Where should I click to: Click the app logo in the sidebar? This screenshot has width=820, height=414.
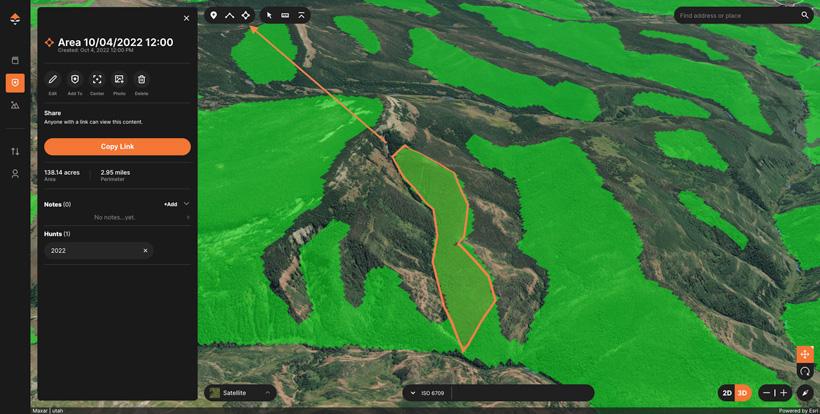[x=15, y=19]
